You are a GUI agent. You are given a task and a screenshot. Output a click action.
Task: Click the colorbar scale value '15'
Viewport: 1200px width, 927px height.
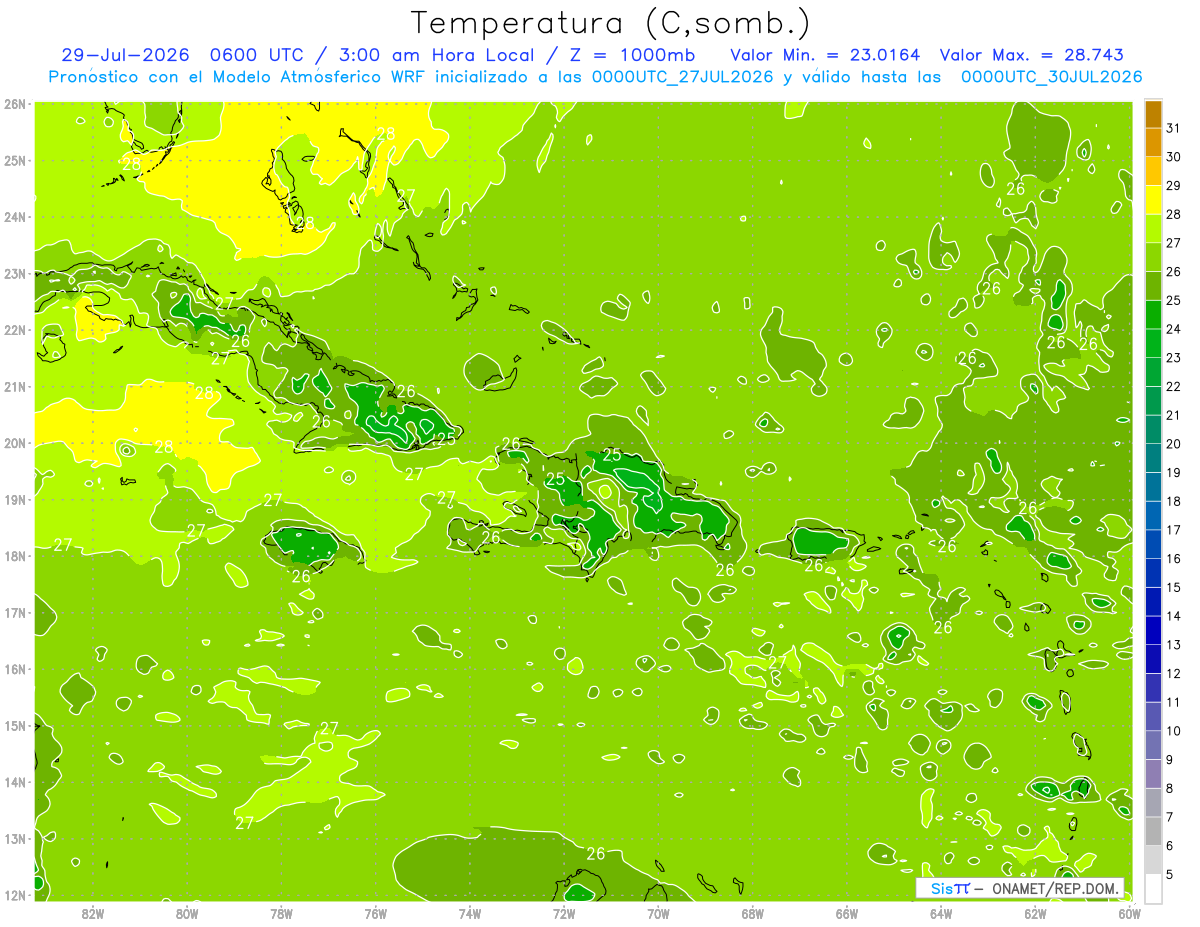(x=1174, y=587)
